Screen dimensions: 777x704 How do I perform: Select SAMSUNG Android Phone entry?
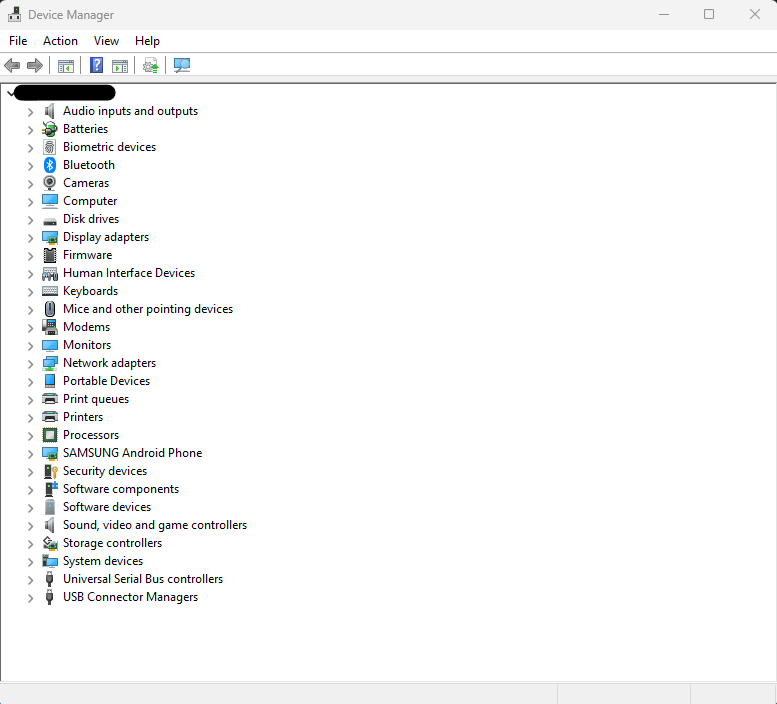(x=132, y=453)
